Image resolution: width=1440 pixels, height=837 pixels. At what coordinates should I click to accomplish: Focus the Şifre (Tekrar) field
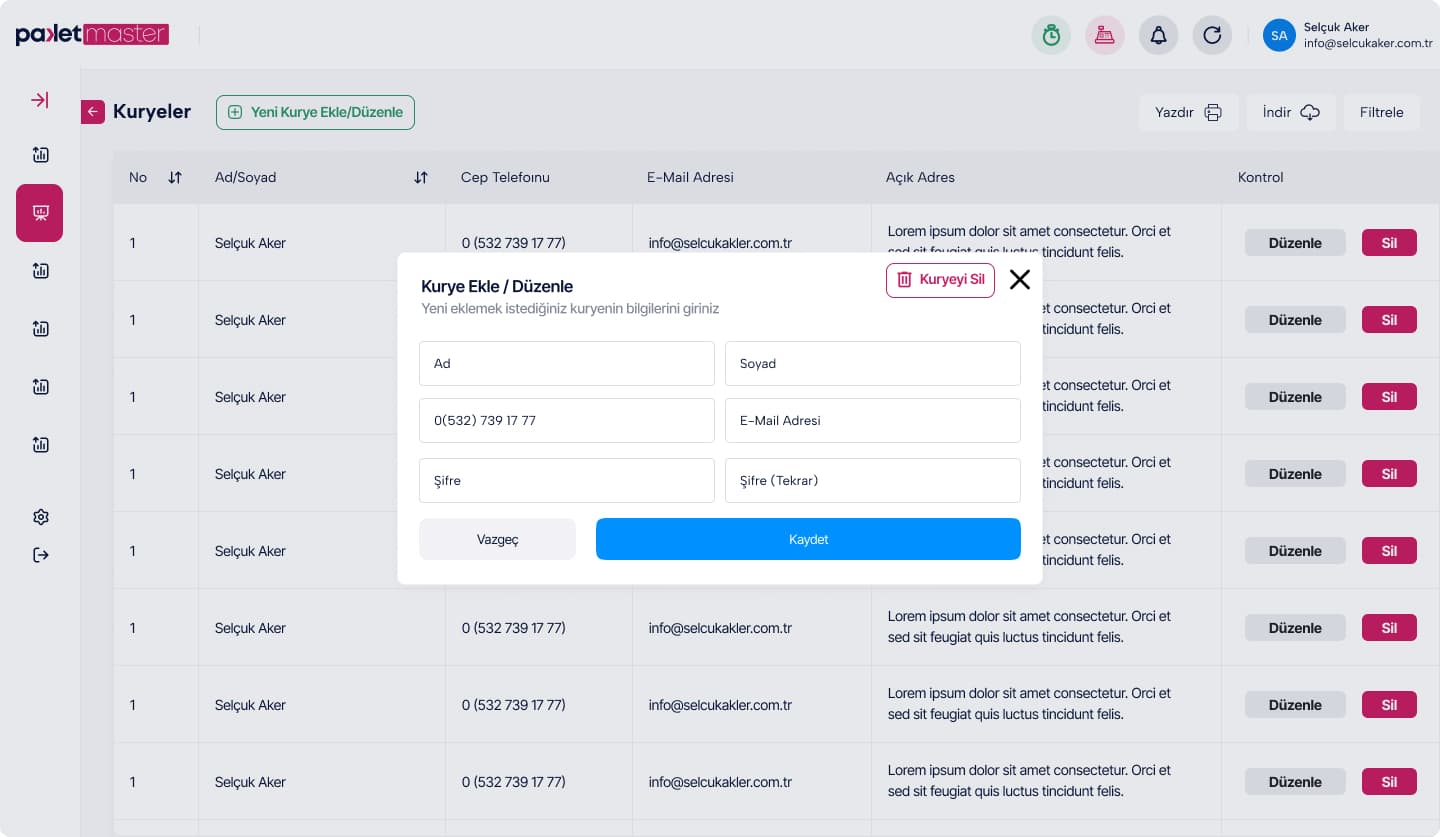pyautogui.click(x=873, y=480)
